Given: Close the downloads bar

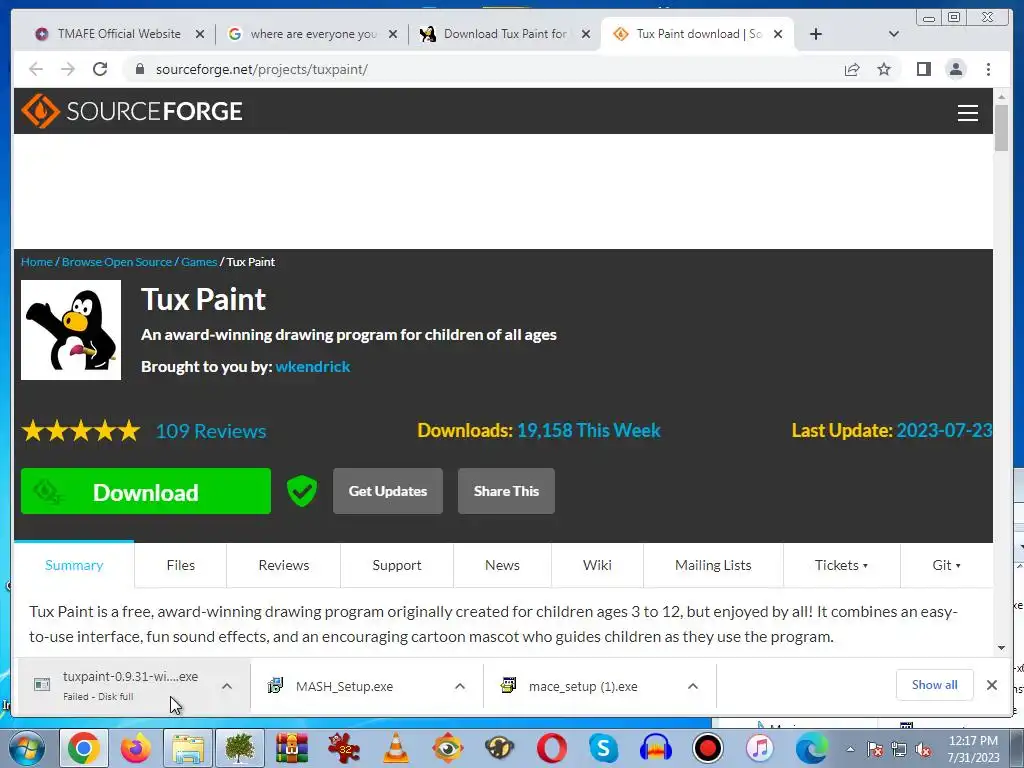Looking at the screenshot, I should click(x=992, y=685).
